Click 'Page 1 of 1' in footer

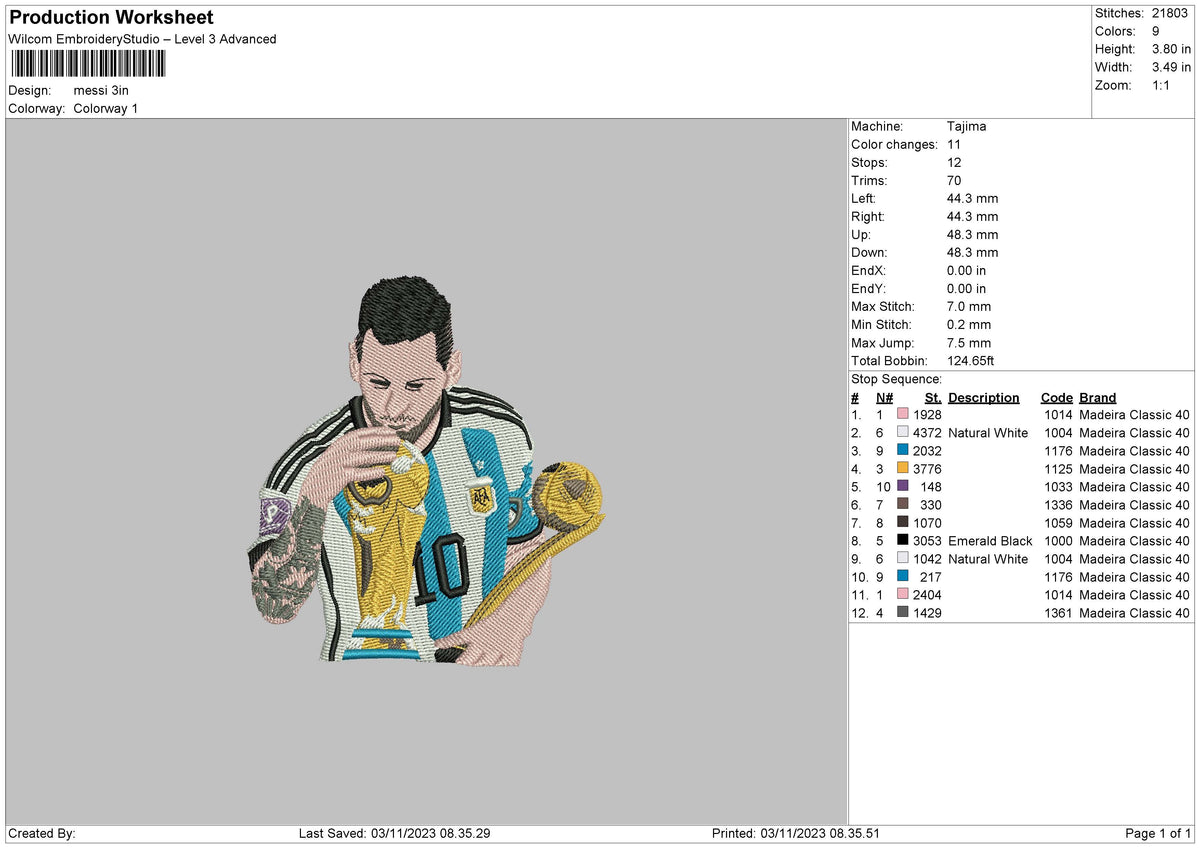click(x=1158, y=834)
